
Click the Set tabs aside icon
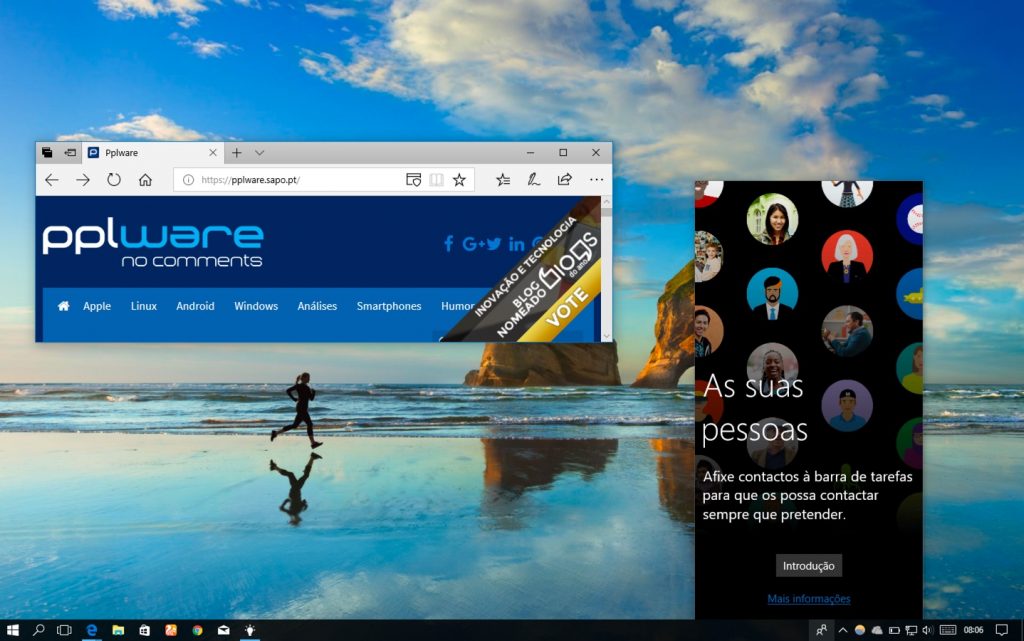(49, 152)
